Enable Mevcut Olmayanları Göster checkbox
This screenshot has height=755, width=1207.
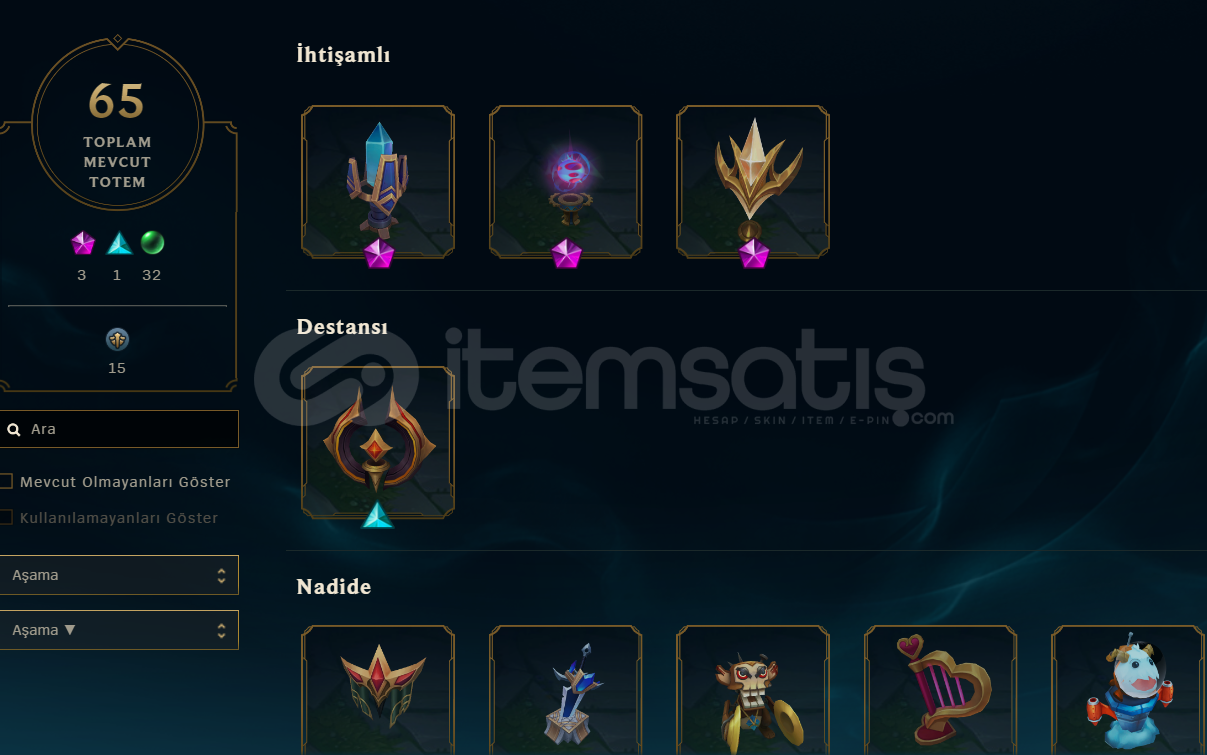tap(6, 481)
